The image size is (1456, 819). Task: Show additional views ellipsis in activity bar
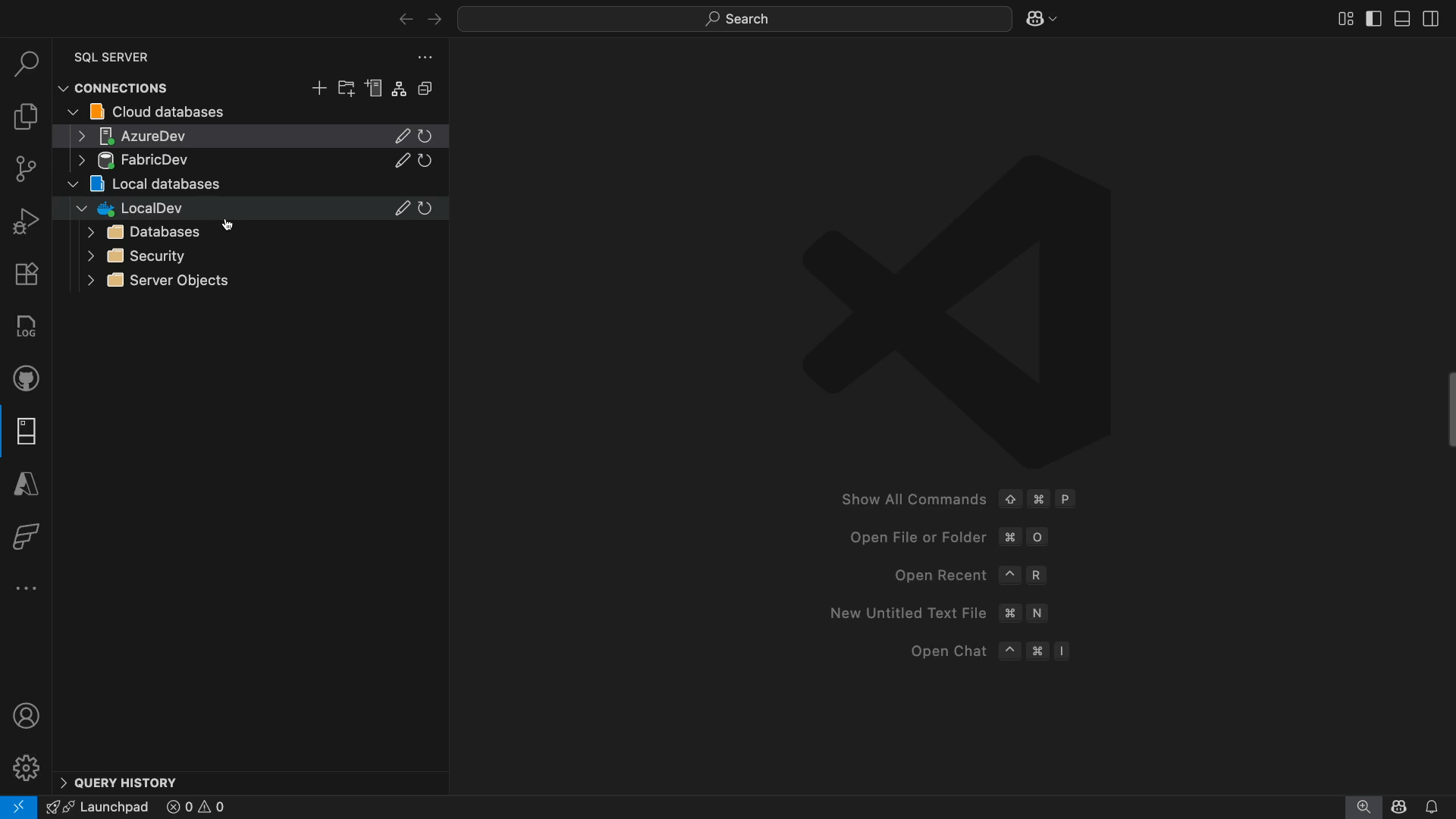pyautogui.click(x=27, y=588)
